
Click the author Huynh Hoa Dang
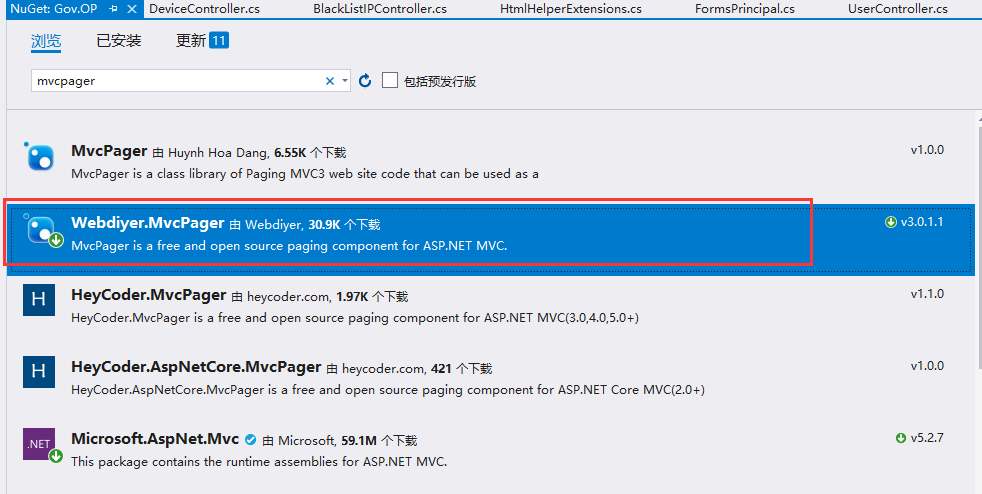coord(219,153)
